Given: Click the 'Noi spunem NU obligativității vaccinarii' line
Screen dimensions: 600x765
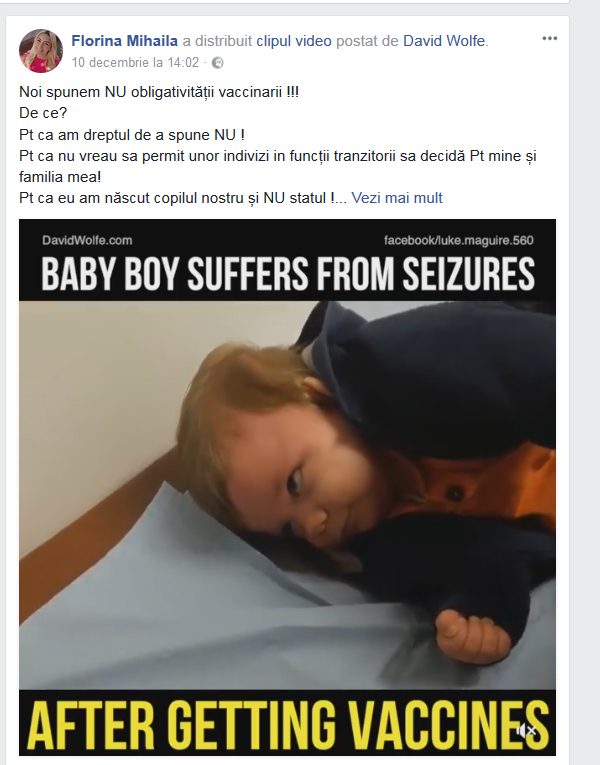Looking at the screenshot, I should [159, 92].
